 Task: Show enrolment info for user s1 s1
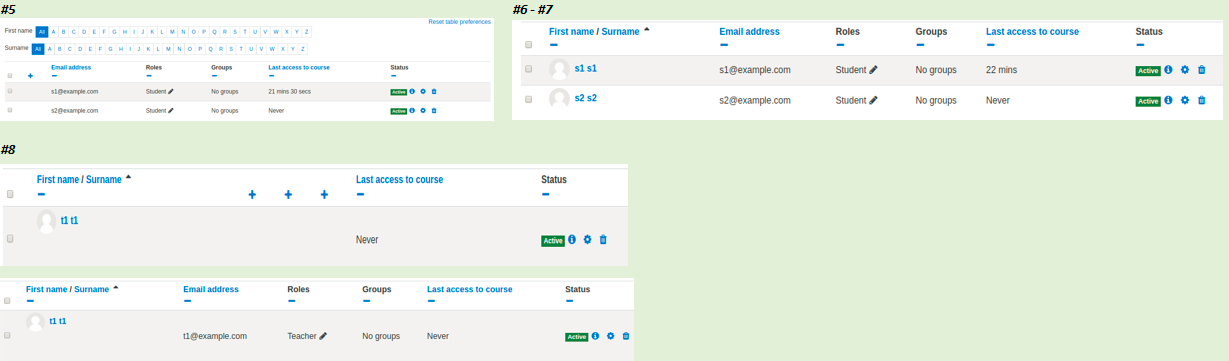(x=1168, y=70)
